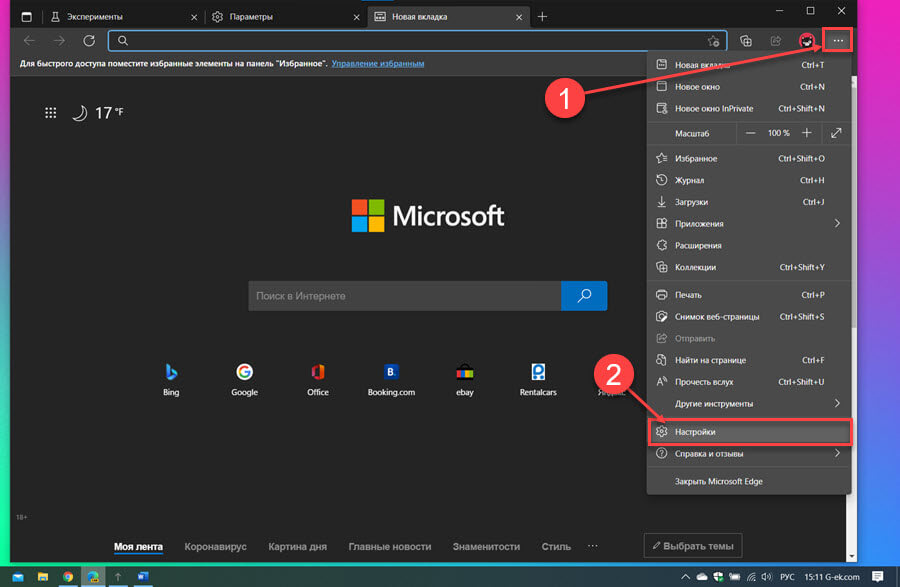Open the Google quick link
The height and width of the screenshot is (587, 900).
click(245, 380)
